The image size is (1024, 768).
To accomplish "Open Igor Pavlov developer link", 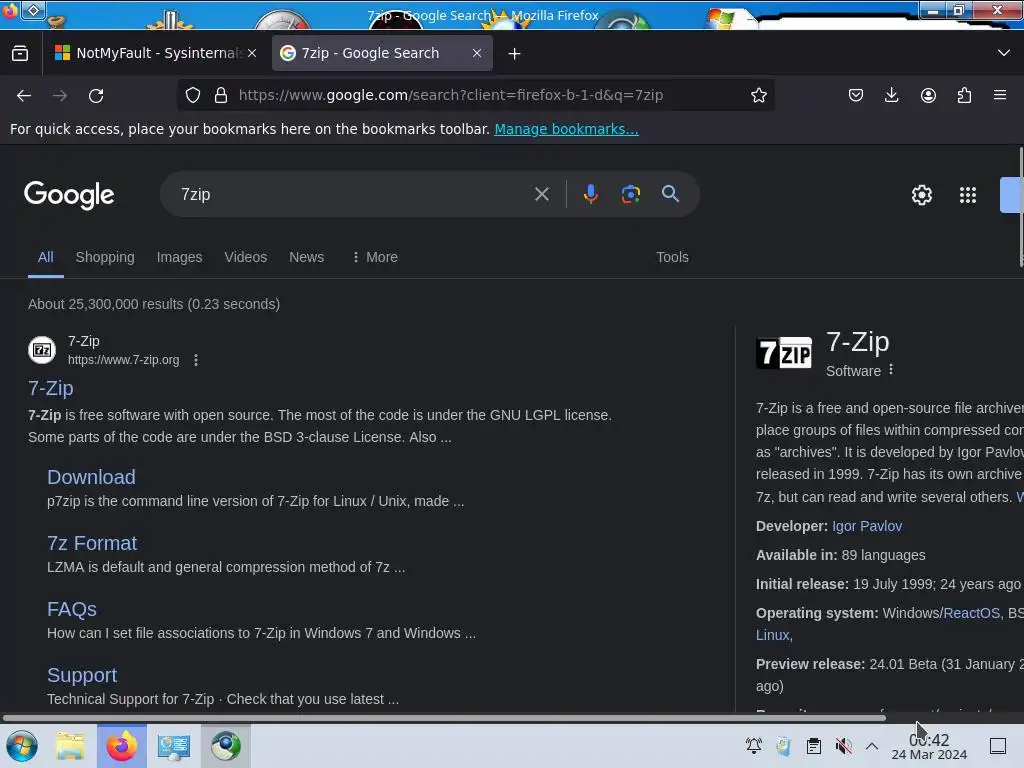I will (867, 526).
